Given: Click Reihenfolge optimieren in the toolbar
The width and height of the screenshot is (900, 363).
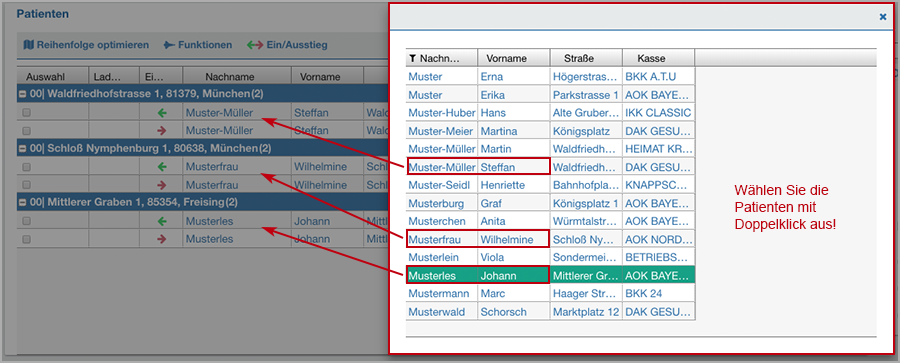Looking at the screenshot, I should click(x=86, y=45).
